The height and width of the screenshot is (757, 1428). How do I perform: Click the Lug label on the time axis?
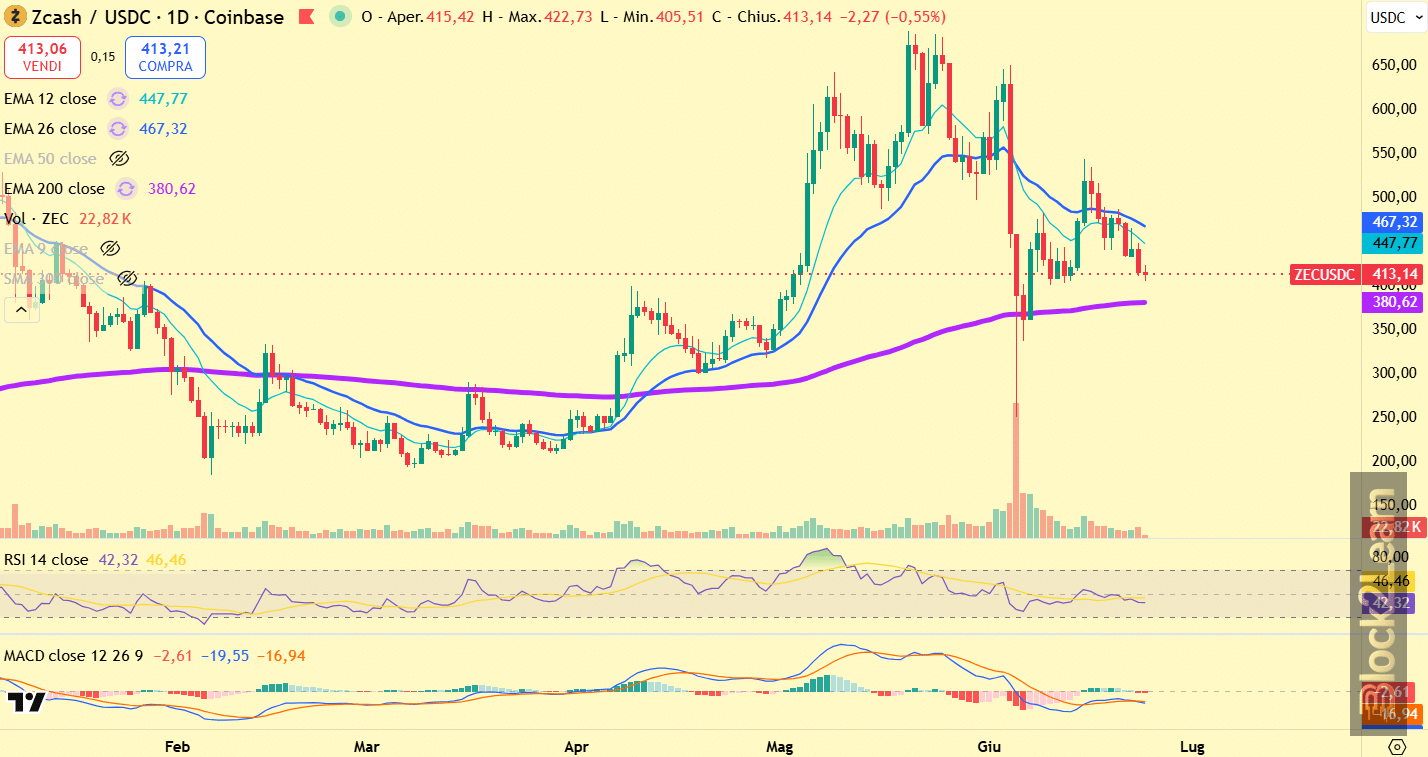pos(1191,746)
